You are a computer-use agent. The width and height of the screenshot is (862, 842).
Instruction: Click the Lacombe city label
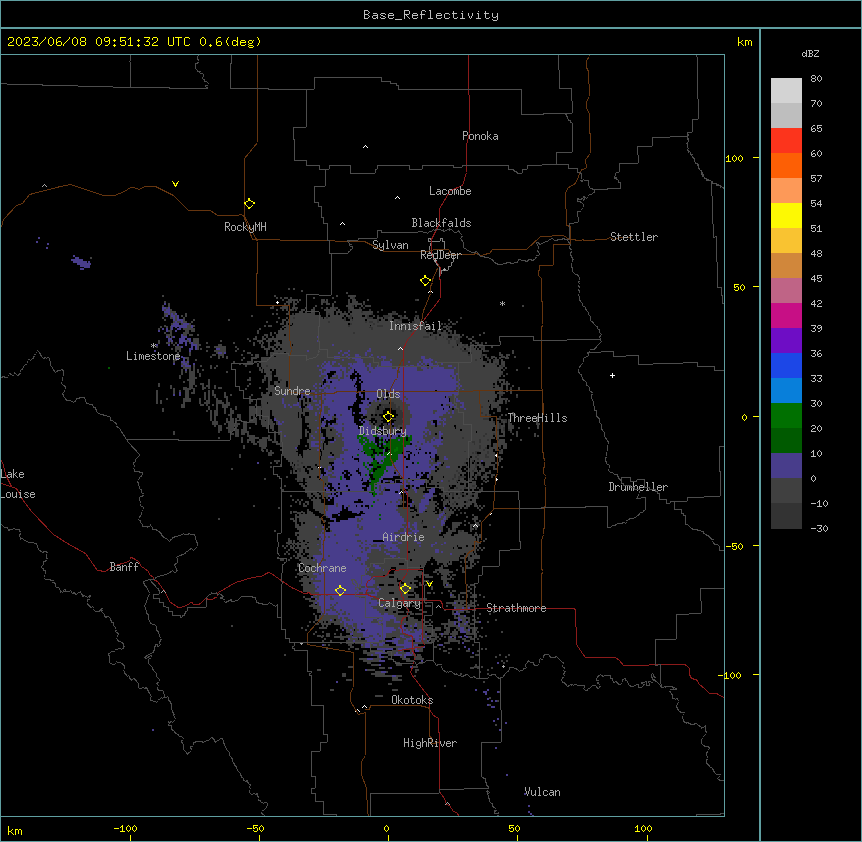450,191
